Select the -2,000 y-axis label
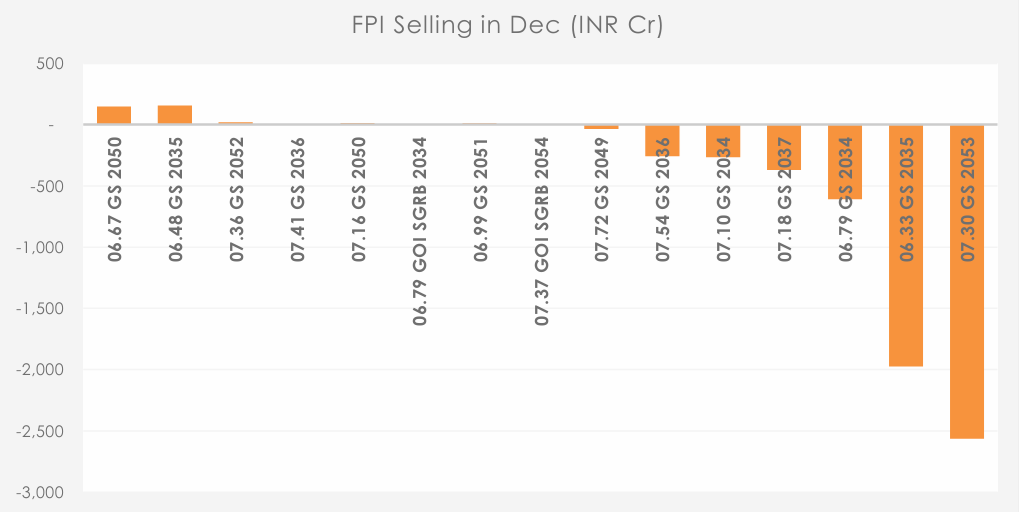Screen dimensions: 1019x512 click(42, 370)
